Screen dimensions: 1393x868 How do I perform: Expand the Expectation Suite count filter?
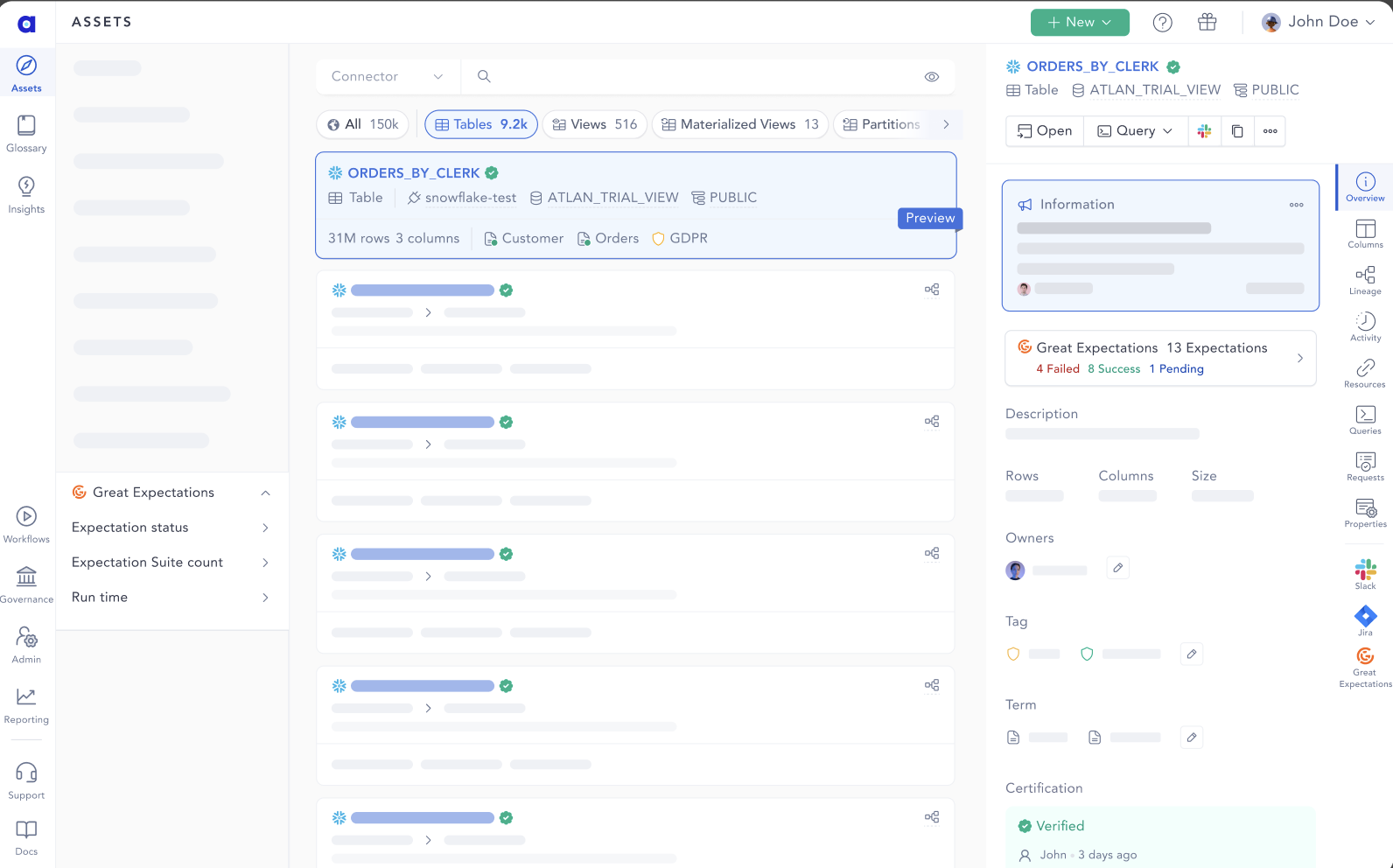tap(172, 563)
